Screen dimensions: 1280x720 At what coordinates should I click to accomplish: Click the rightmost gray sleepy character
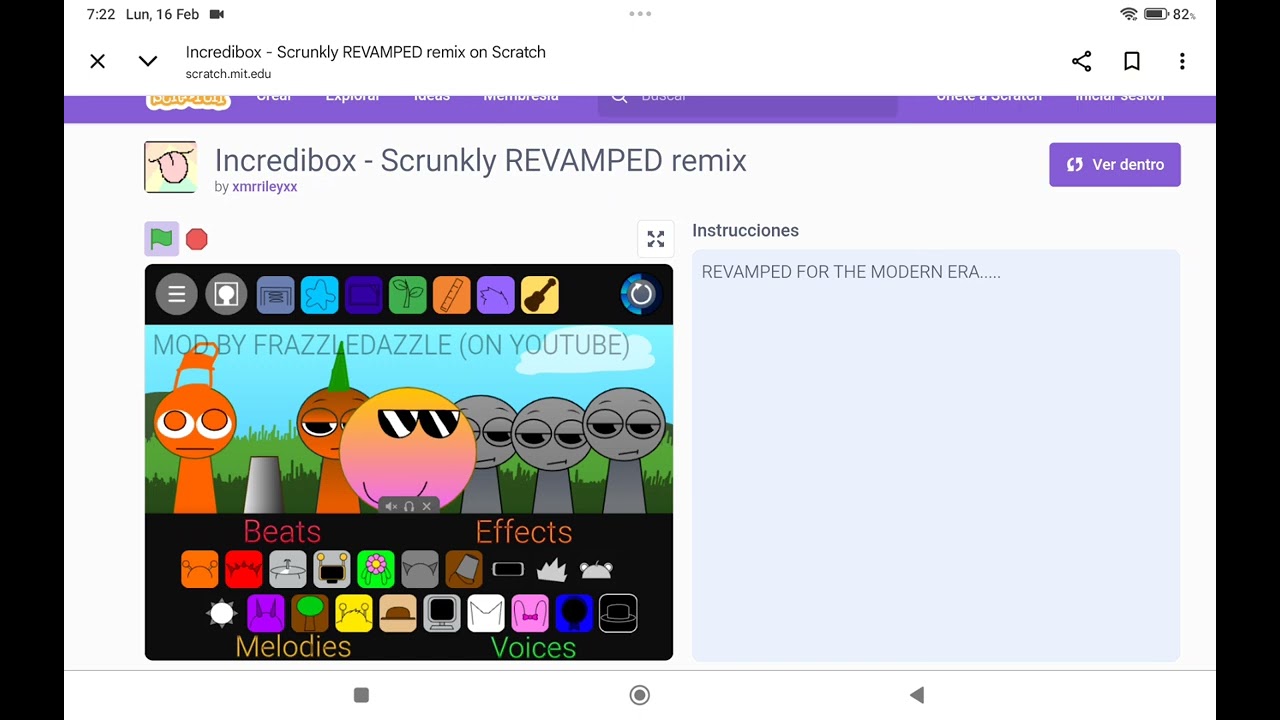click(624, 450)
